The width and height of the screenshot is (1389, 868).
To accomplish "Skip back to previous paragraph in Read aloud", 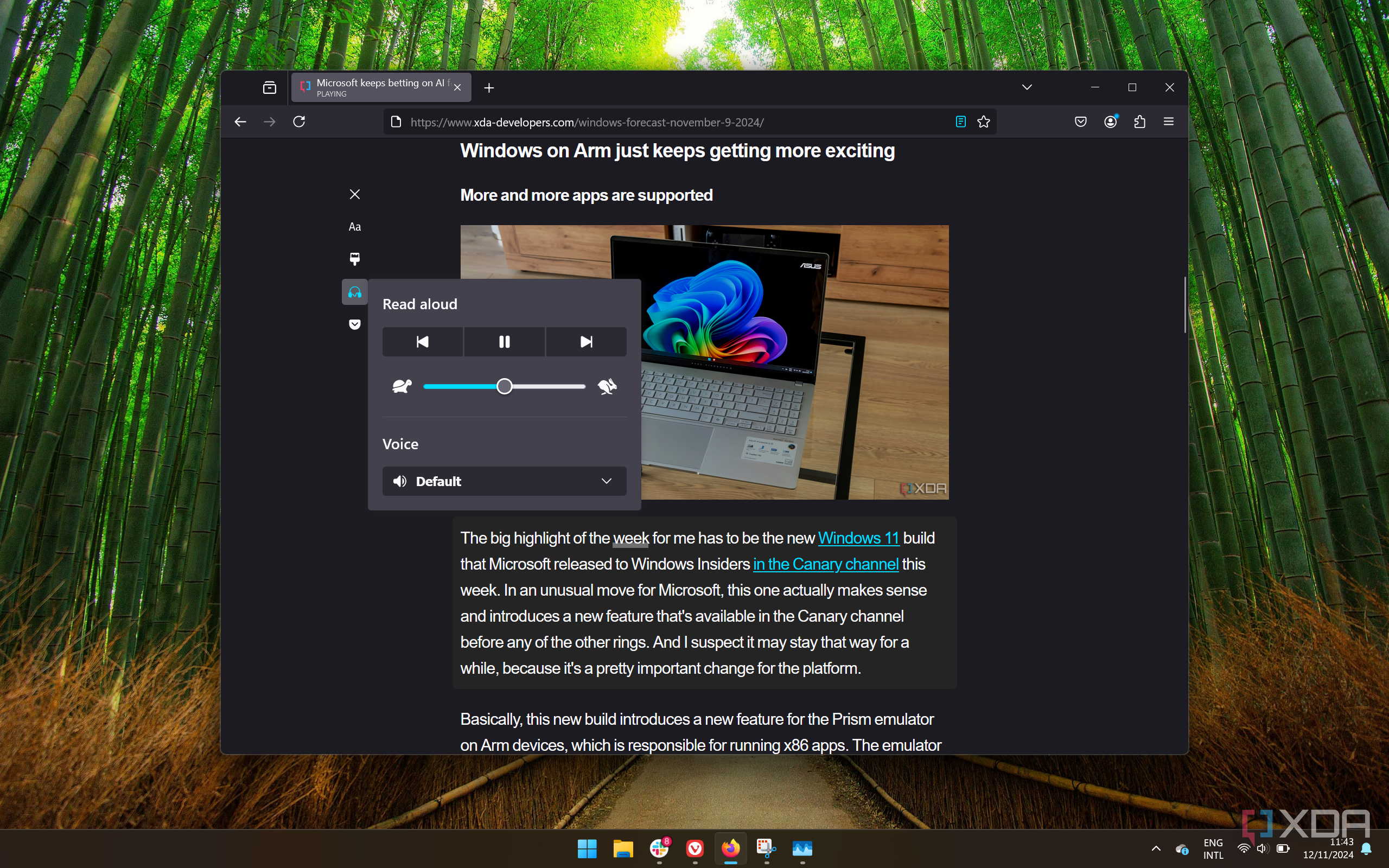I will click(423, 342).
